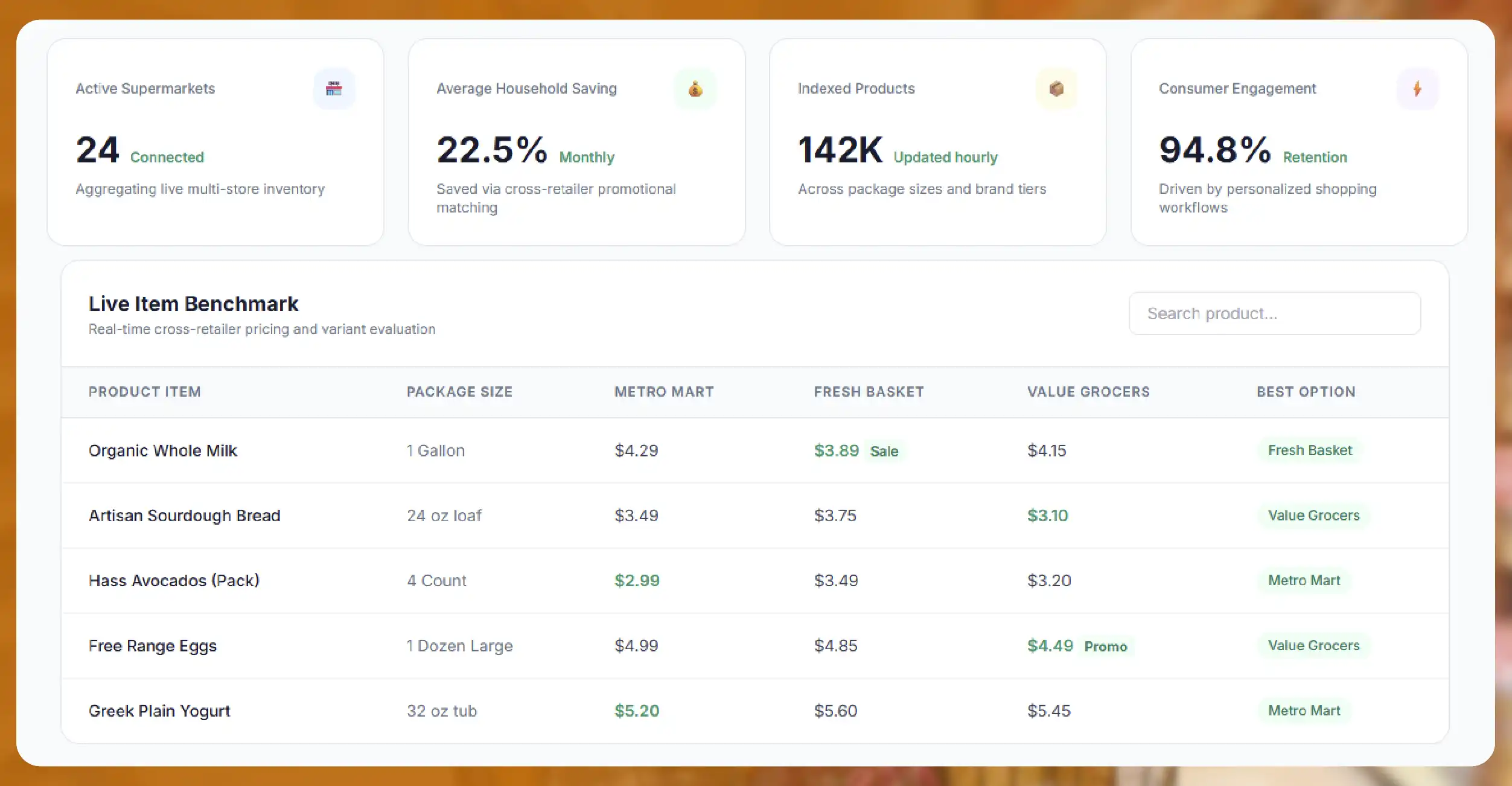Click the money bag icon on Average Household Saving

coord(695,89)
